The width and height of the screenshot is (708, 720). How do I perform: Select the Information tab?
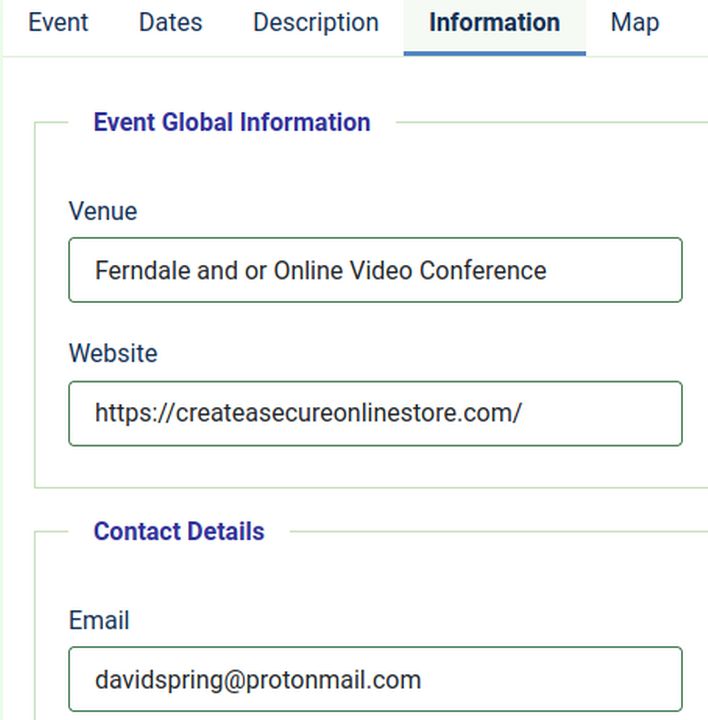(x=494, y=23)
